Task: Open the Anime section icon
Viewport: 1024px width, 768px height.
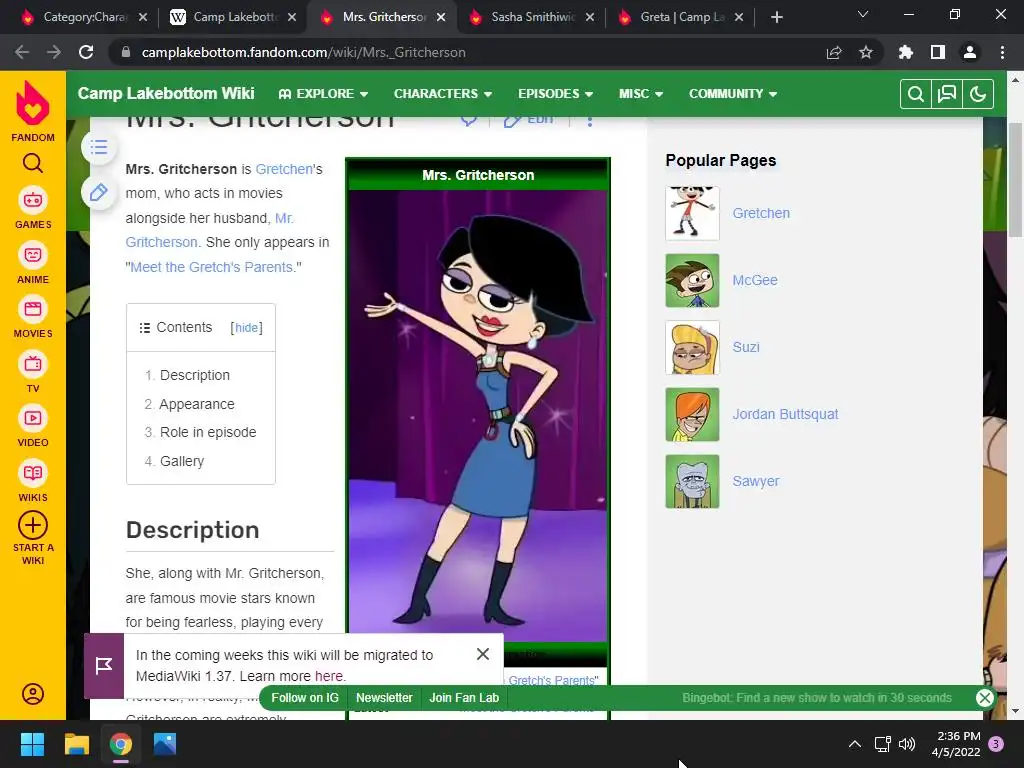Action: pyautogui.click(x=33, y=255)
